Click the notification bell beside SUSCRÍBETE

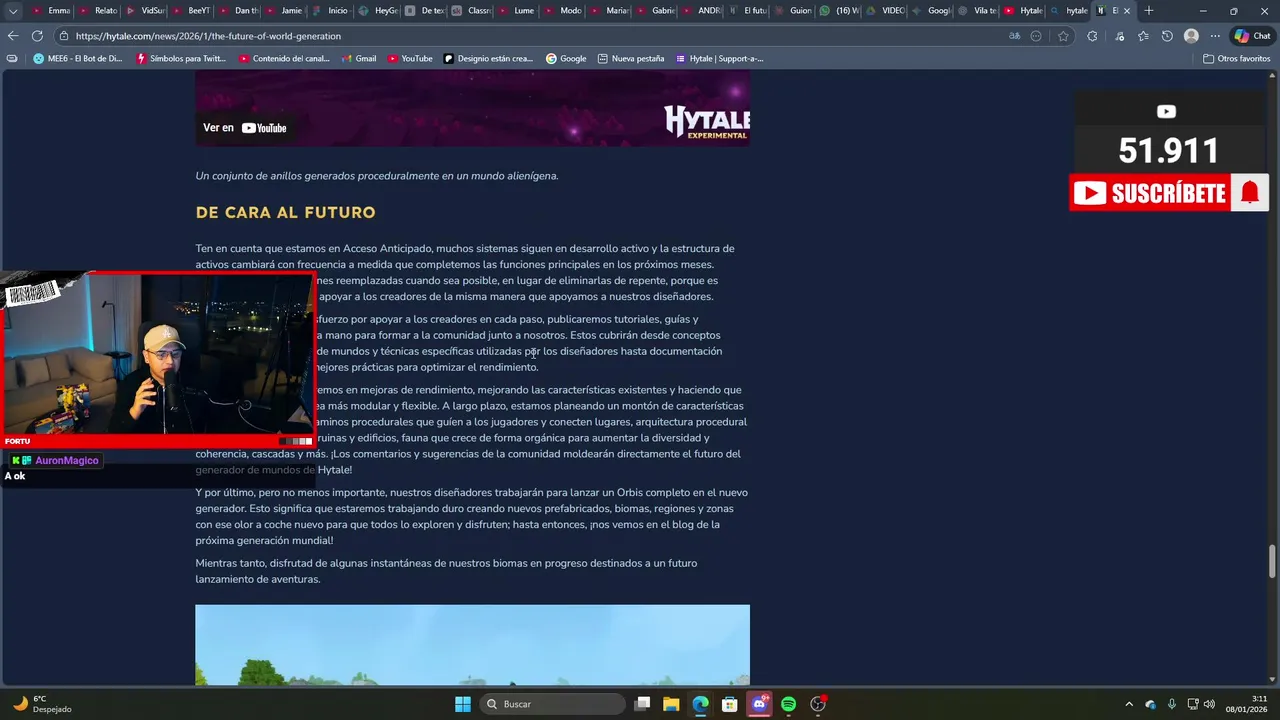1250,193
